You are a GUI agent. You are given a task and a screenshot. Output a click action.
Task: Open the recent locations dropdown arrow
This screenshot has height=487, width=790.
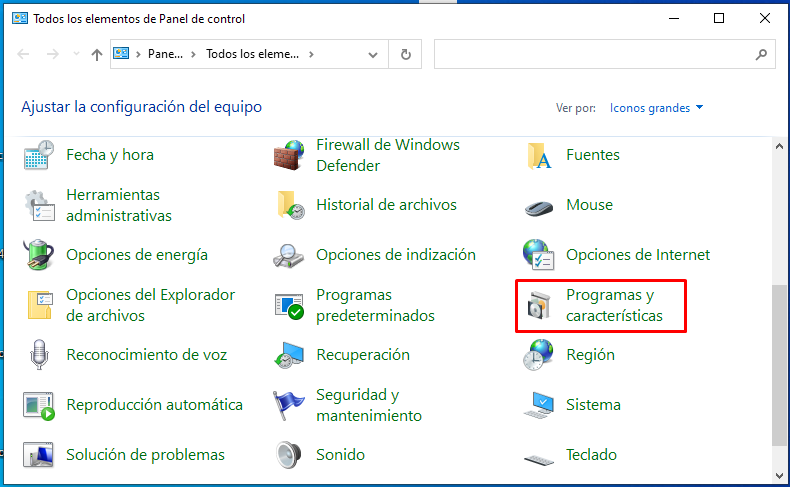tap(76, 53)
